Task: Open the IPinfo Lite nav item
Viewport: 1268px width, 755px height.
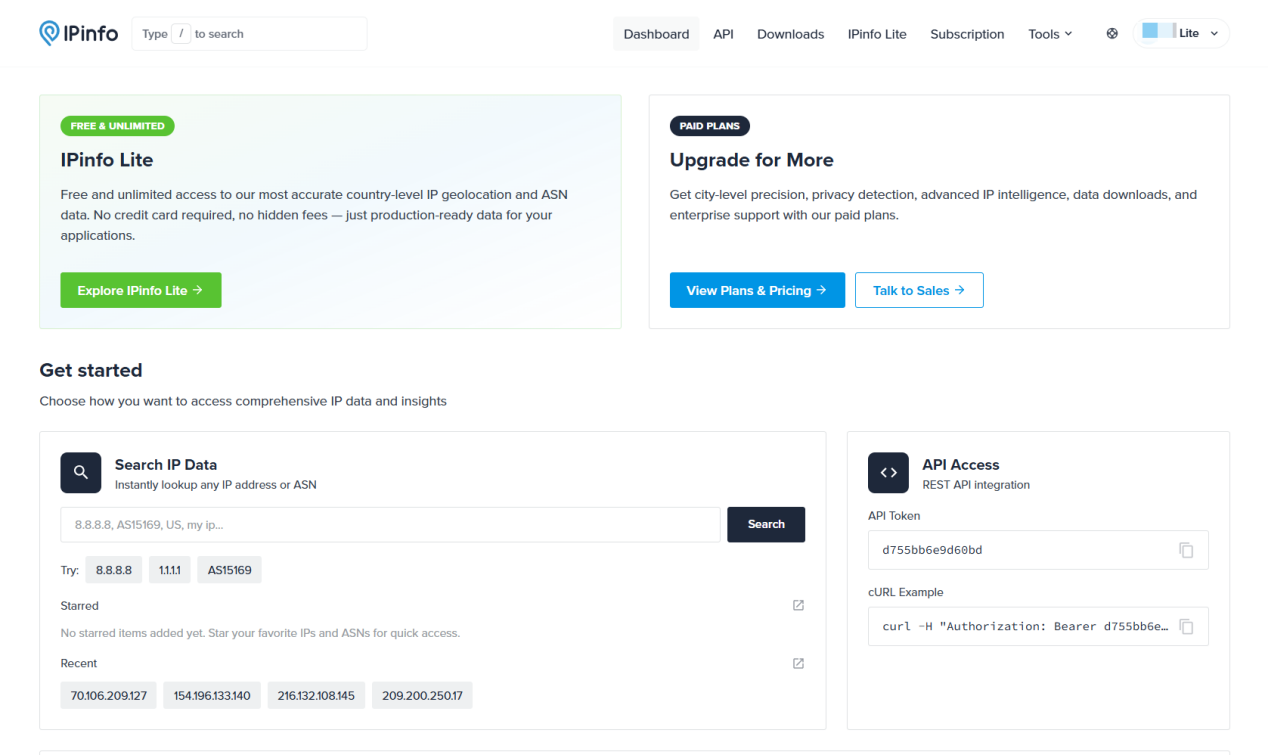Action: (x=877, y=34)
